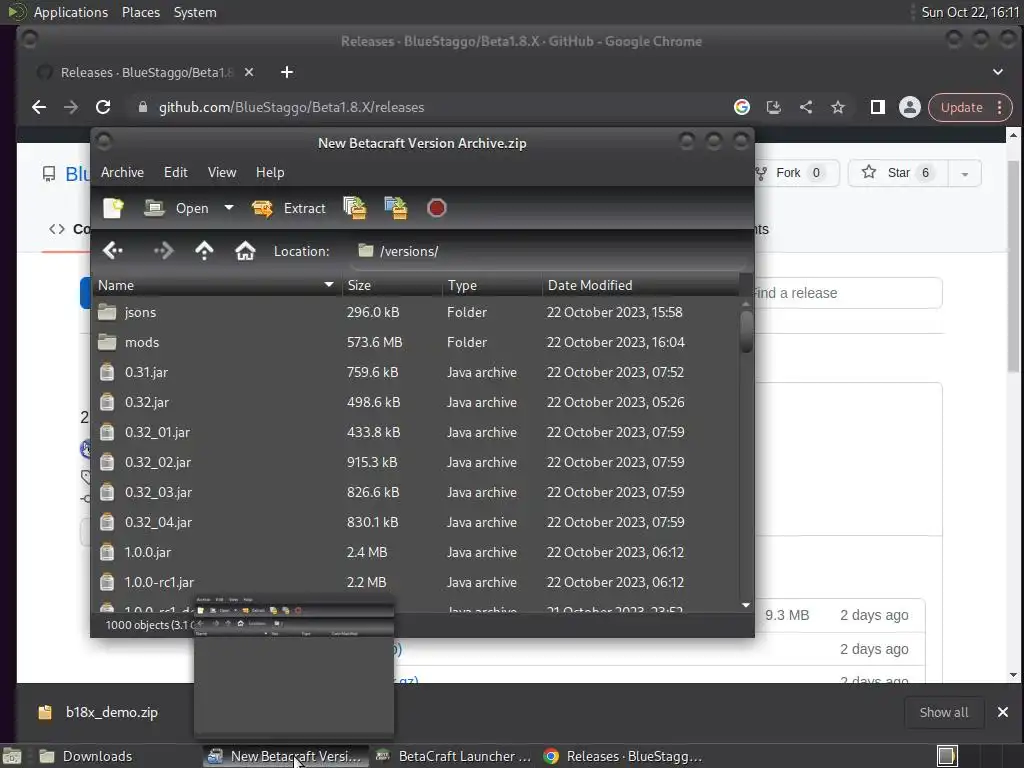This screenshot has height=768, width=1024.
Task: Close the Chrome downloads bar
Action: tap(1003, 712)
